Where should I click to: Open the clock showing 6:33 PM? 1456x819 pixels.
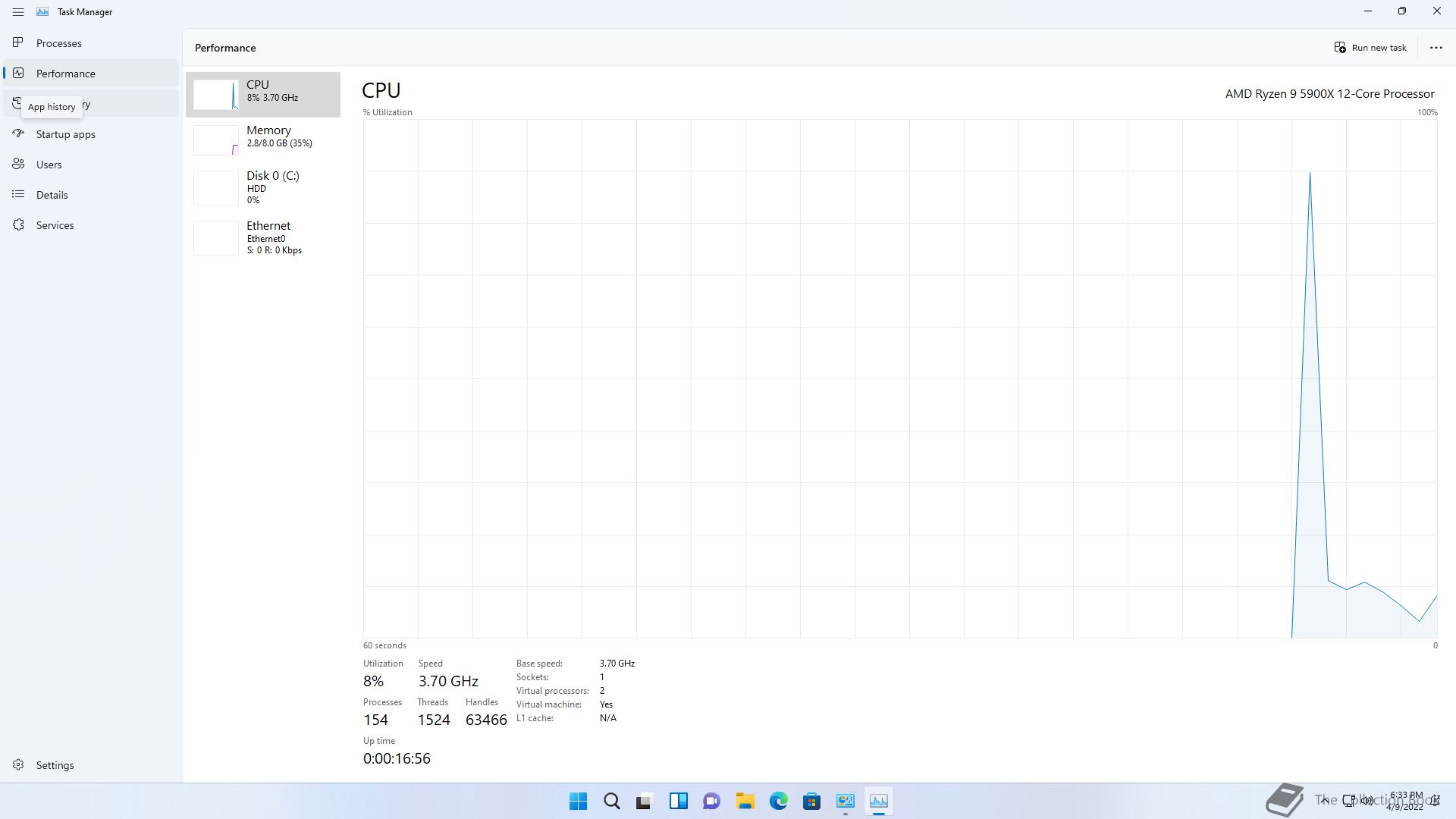1405,801
